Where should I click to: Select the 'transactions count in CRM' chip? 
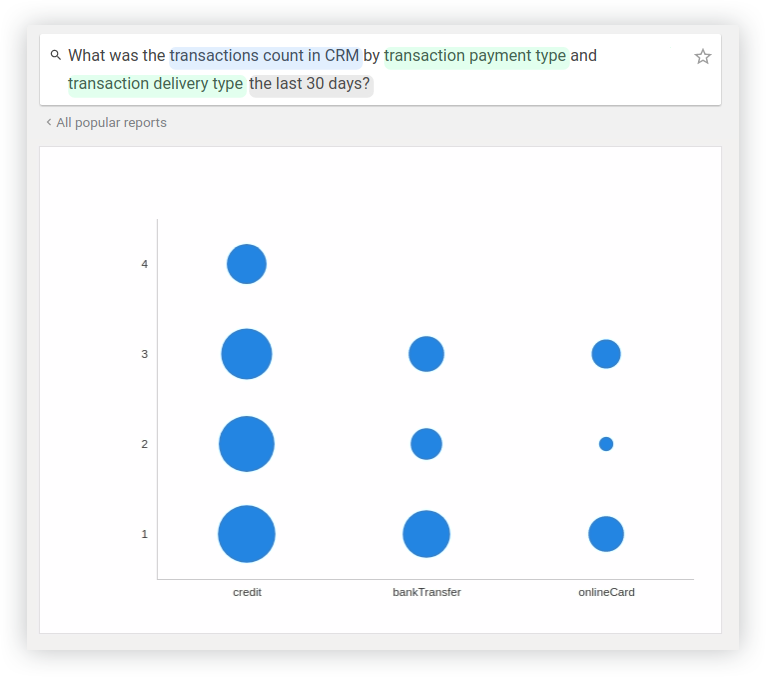point(264,56)
